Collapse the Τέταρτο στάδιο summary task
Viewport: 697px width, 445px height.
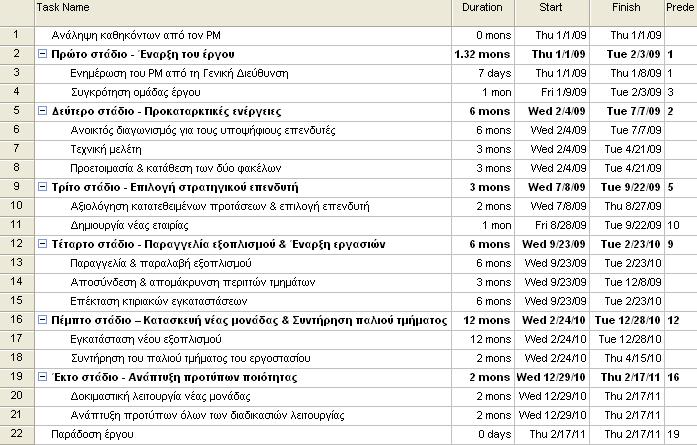42,244
